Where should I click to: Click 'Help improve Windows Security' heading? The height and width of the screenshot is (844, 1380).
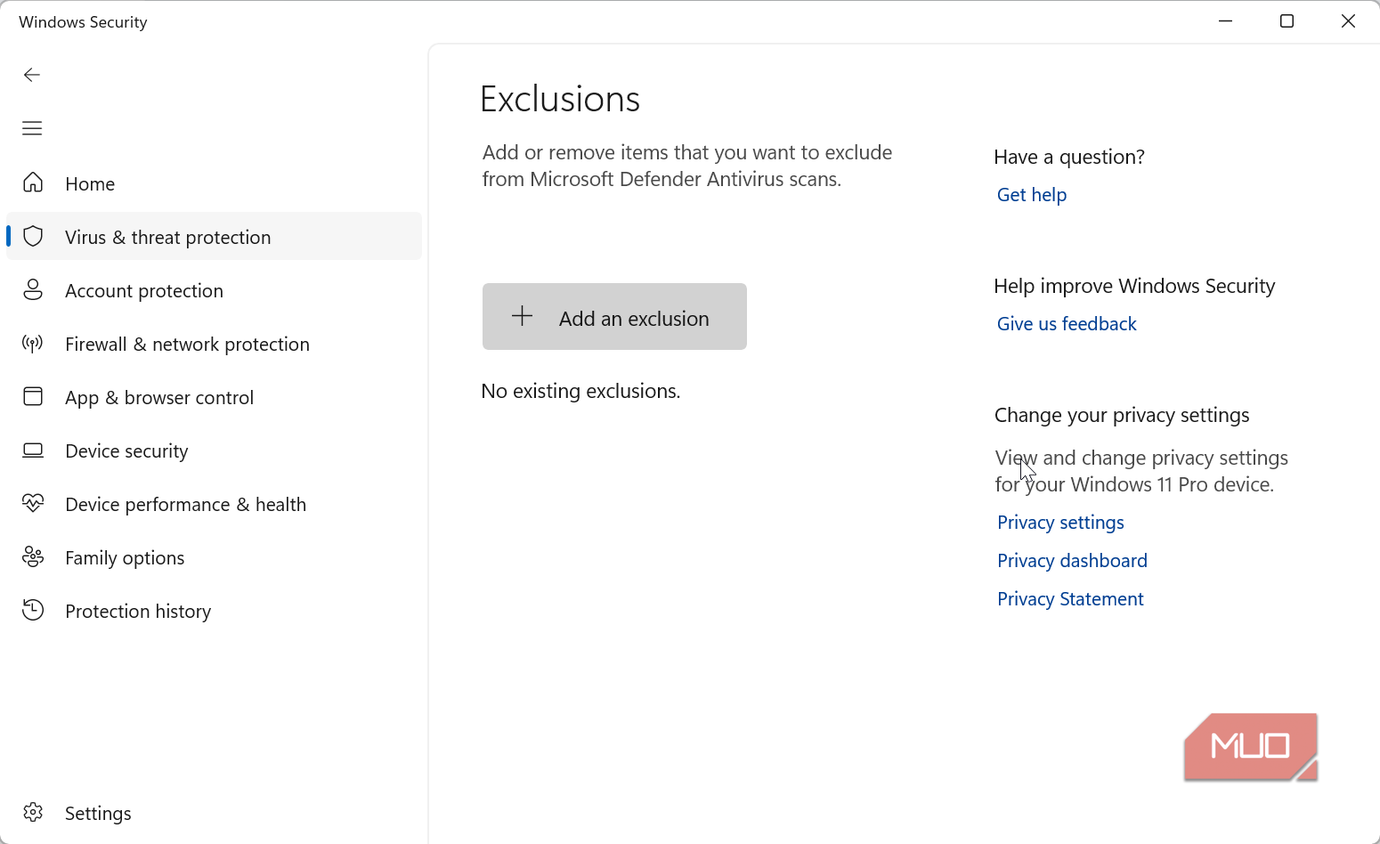coord(1134,286)
